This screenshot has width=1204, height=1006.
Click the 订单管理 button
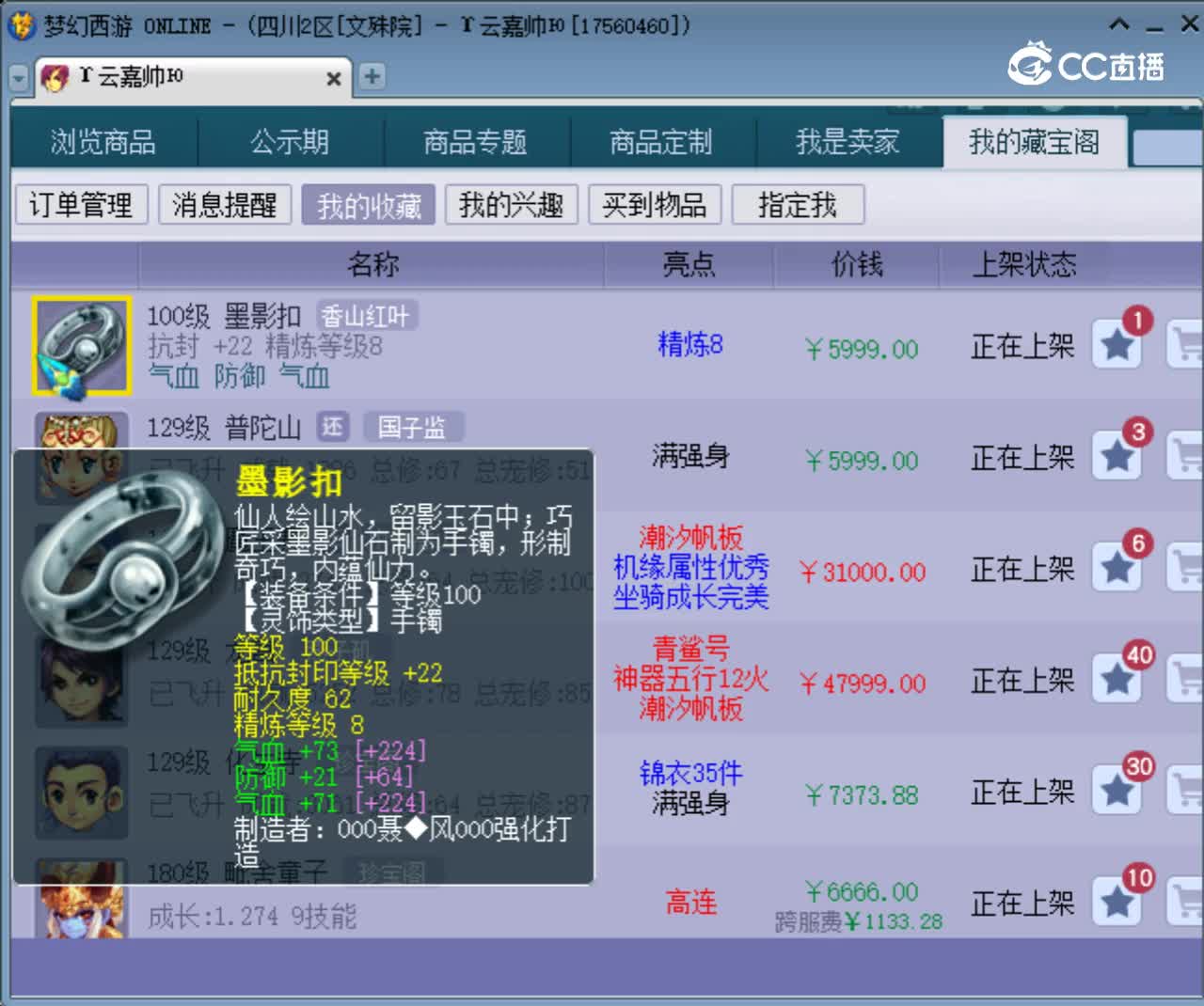coord(82,204)
